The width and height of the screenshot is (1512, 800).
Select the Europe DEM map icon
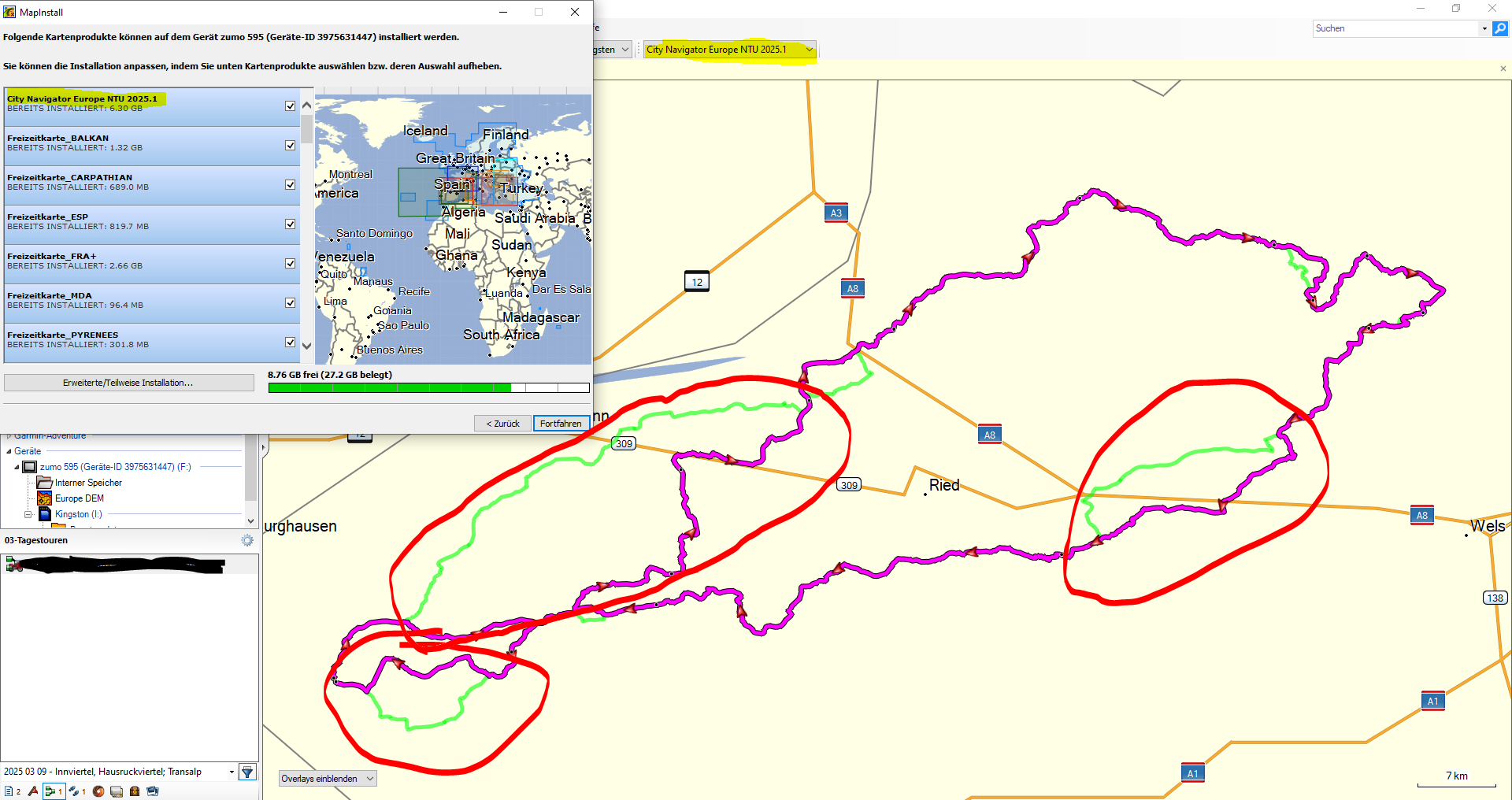45,498
